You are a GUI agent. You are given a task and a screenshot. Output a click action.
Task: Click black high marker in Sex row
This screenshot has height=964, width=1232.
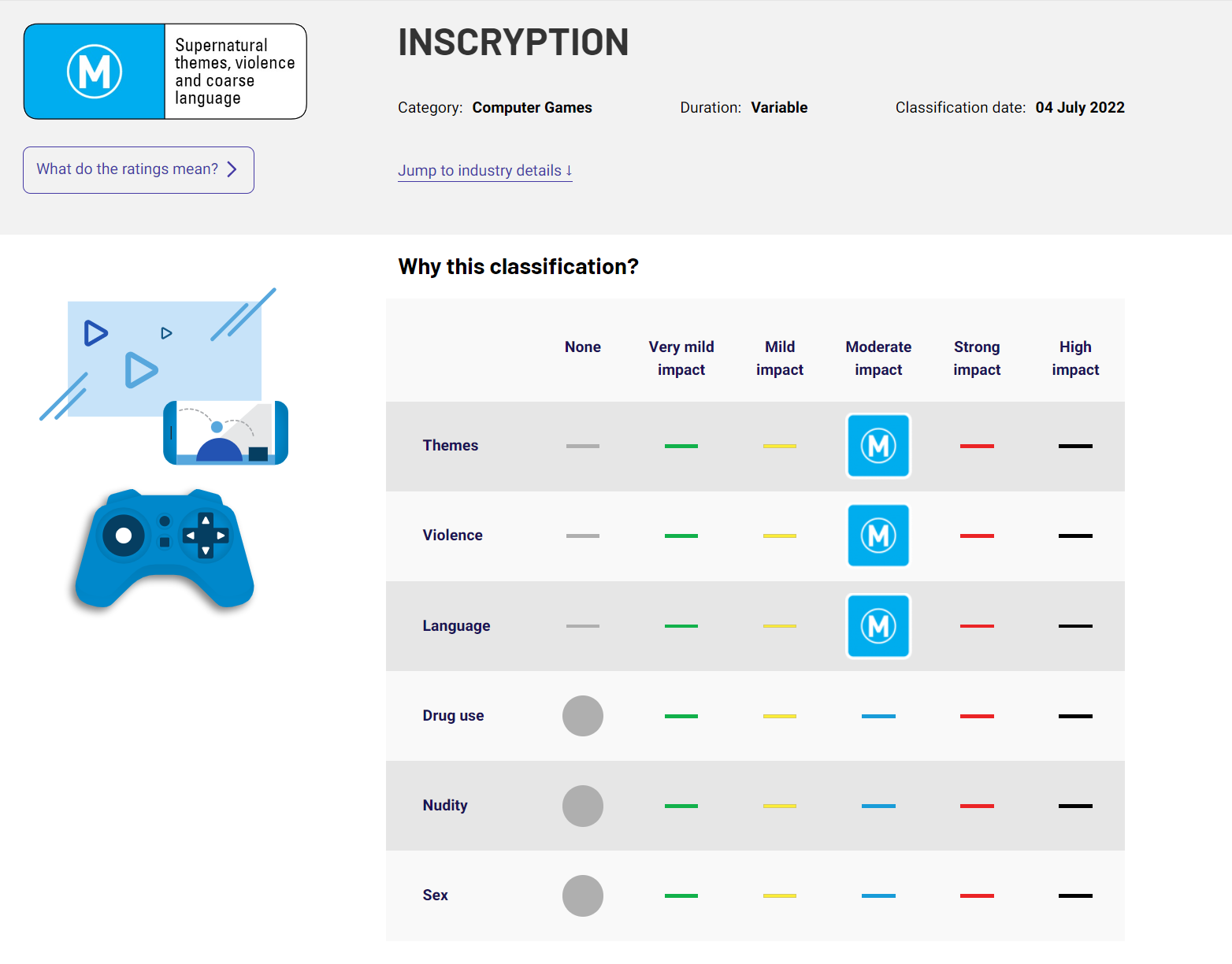click(x=1075, y=896)
